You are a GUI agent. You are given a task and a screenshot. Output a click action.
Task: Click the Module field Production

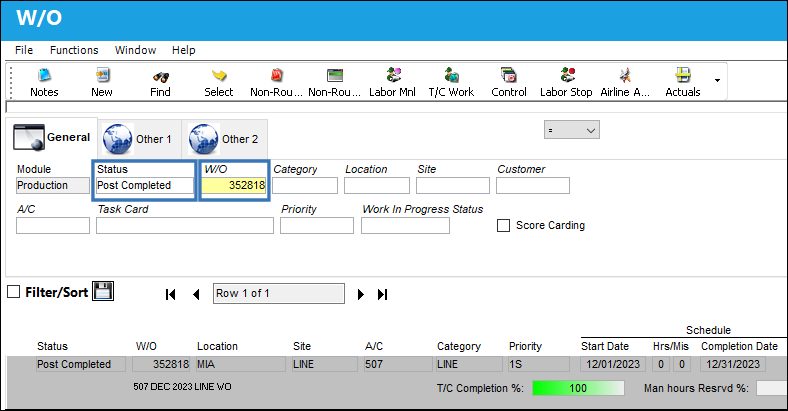point(53,185)
